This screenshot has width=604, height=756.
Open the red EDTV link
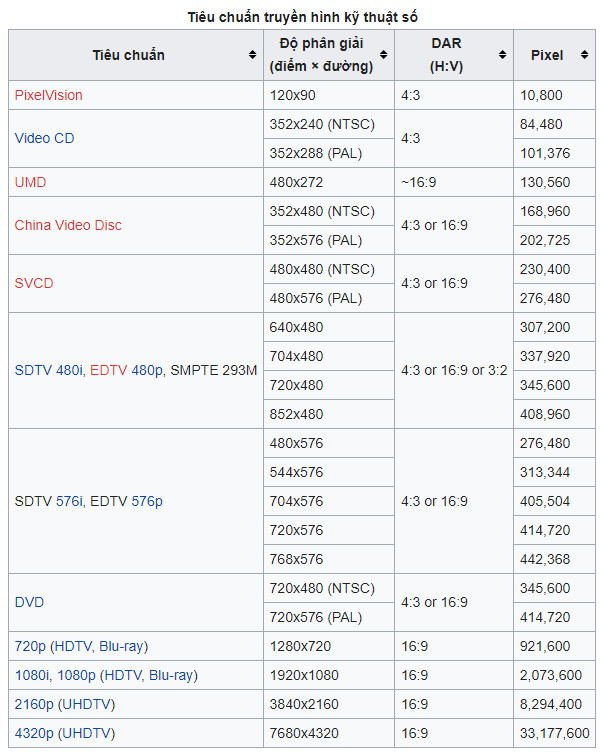pos(108,370)
